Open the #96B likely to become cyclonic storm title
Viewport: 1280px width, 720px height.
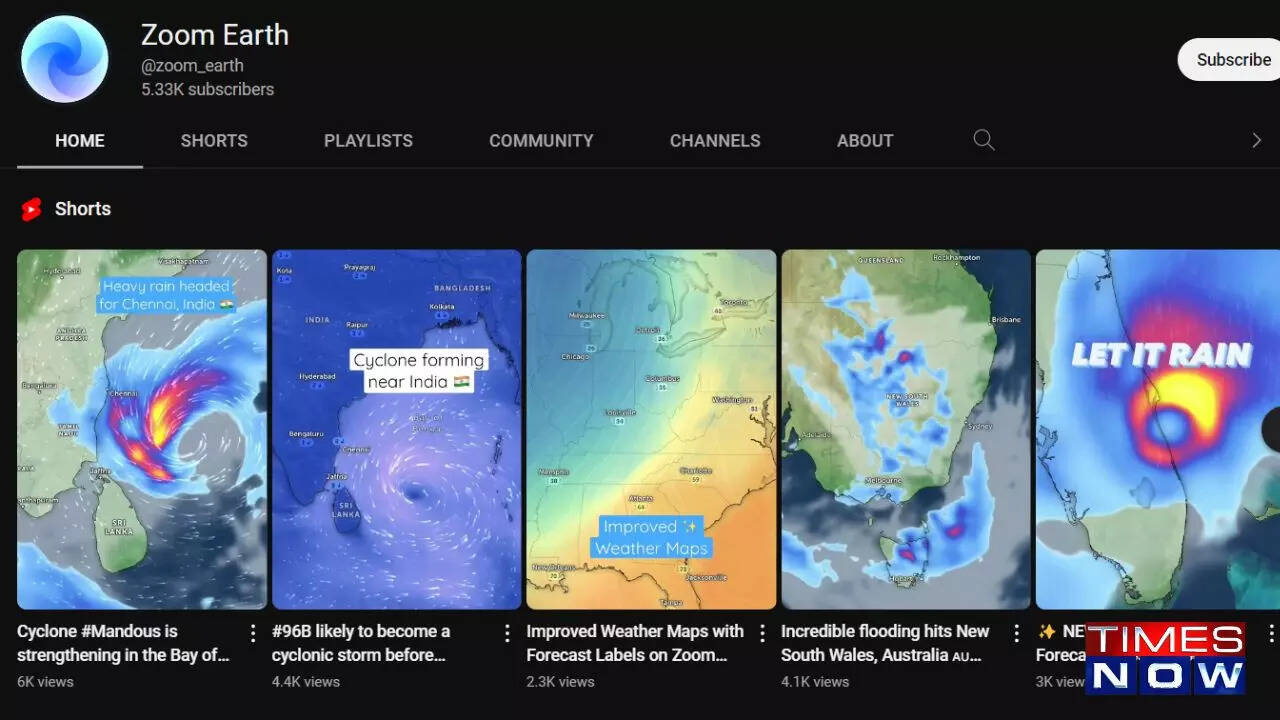tap(361, 643)
